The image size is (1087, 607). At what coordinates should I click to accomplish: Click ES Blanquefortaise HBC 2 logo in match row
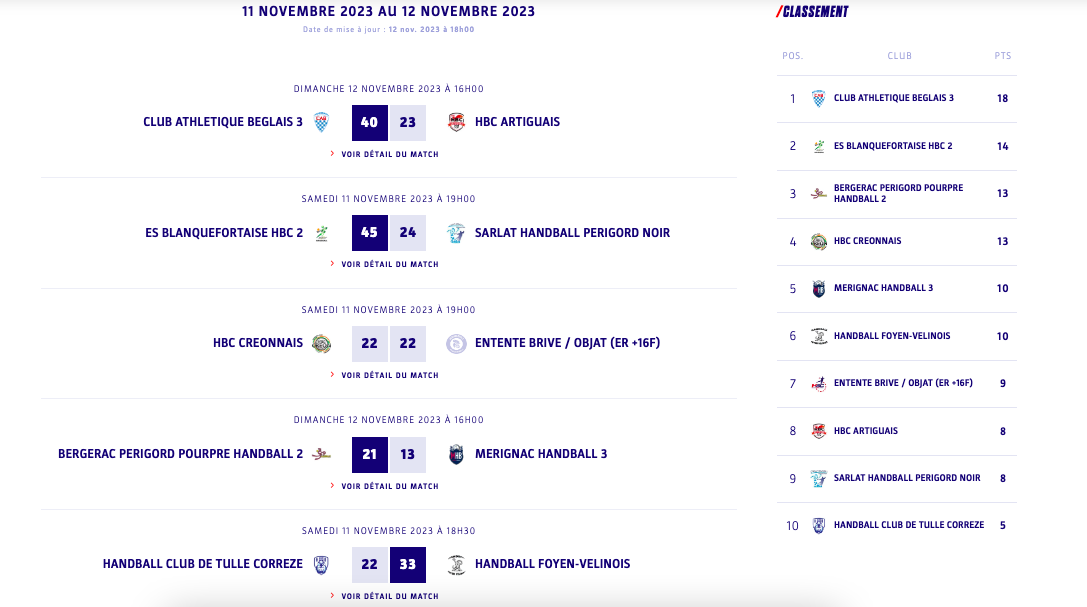pos(321,233)
